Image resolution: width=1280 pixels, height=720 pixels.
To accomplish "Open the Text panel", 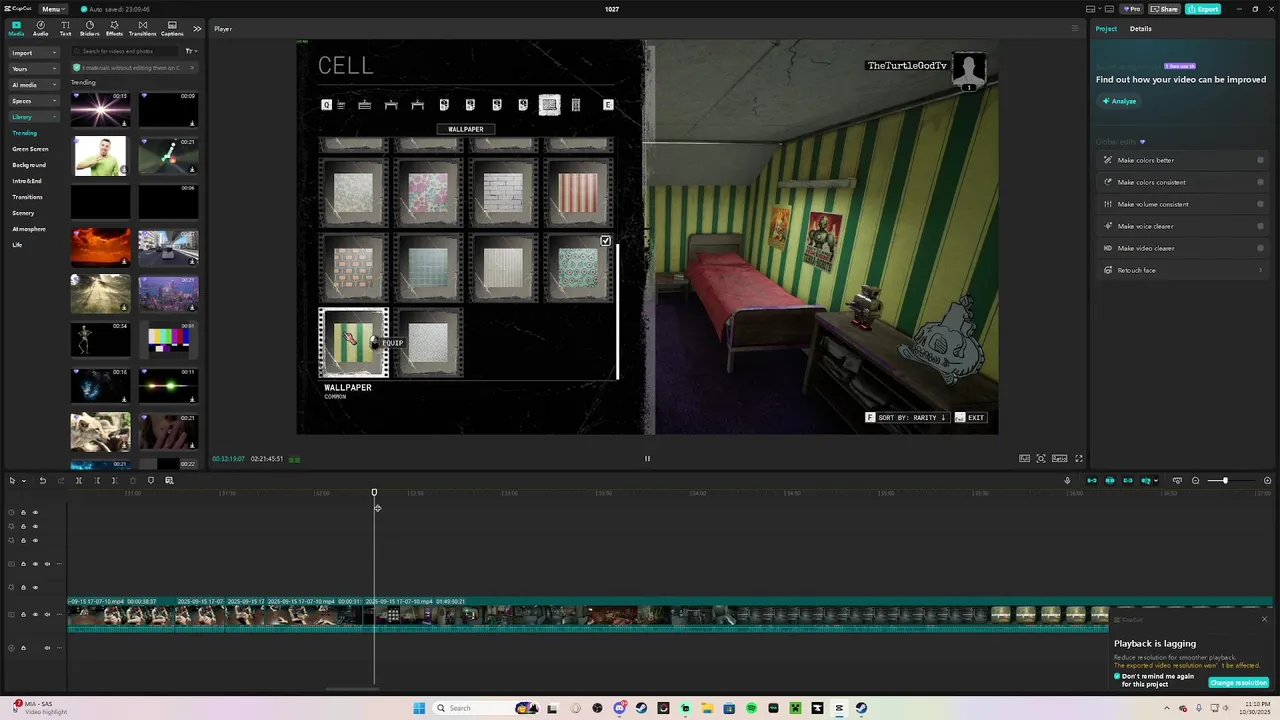I will [65, 28].
